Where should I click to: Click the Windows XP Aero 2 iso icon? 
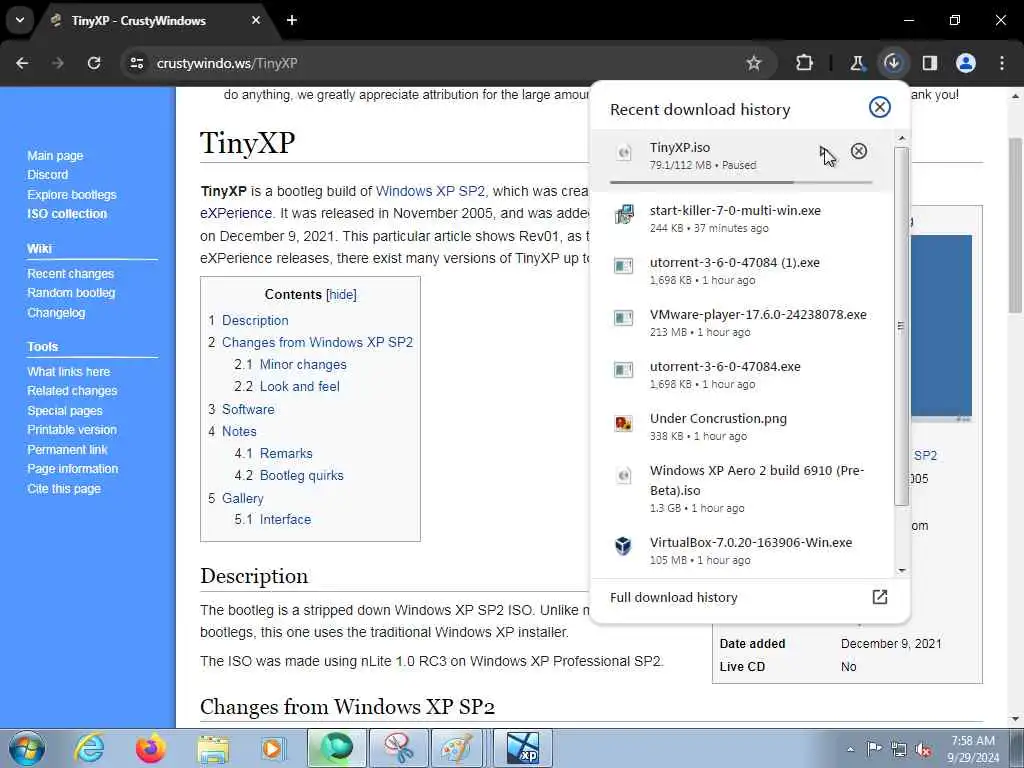pos(624,475)
